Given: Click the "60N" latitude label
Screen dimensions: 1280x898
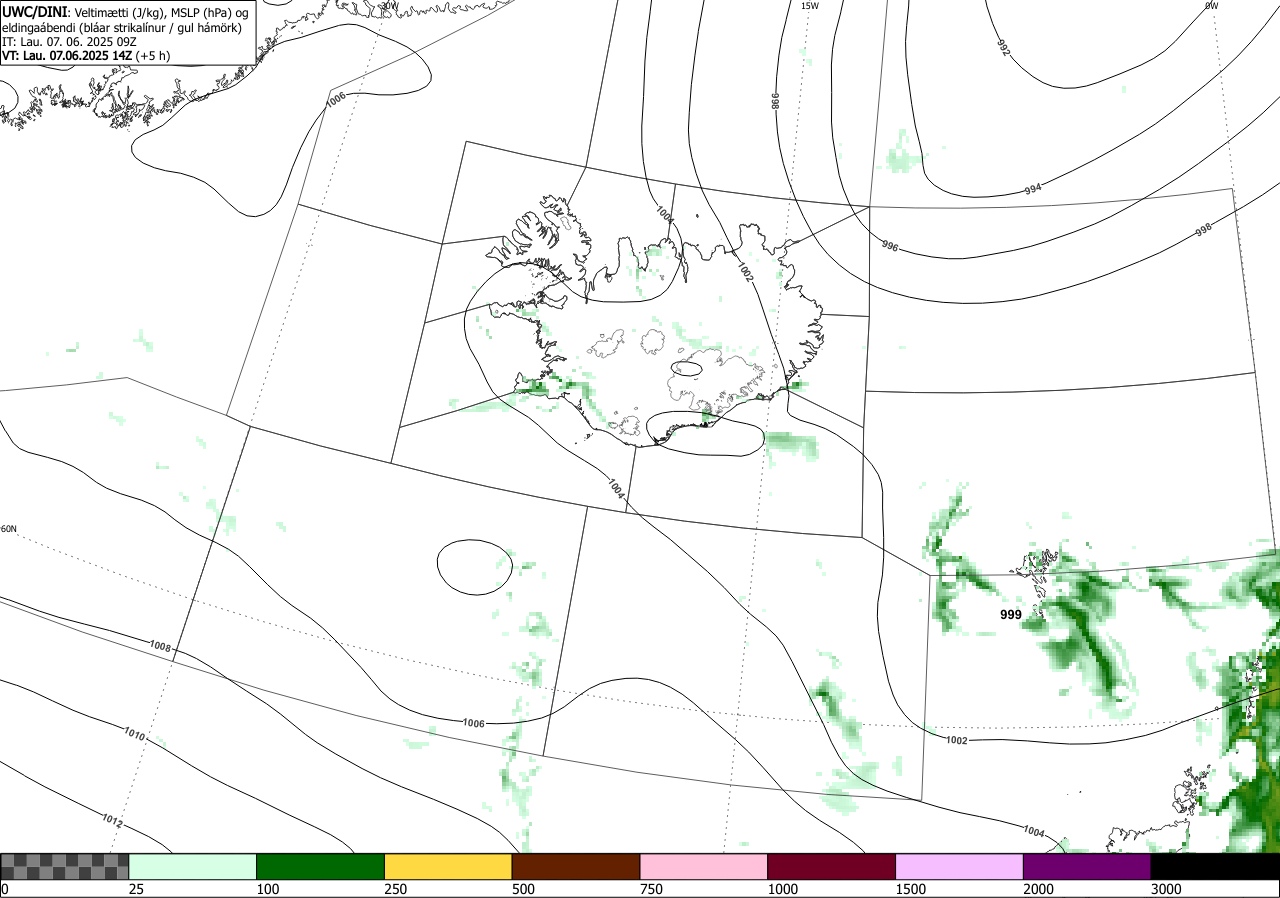Looking at the screenshot, I should pyautogui.click(x=9, y=529).
